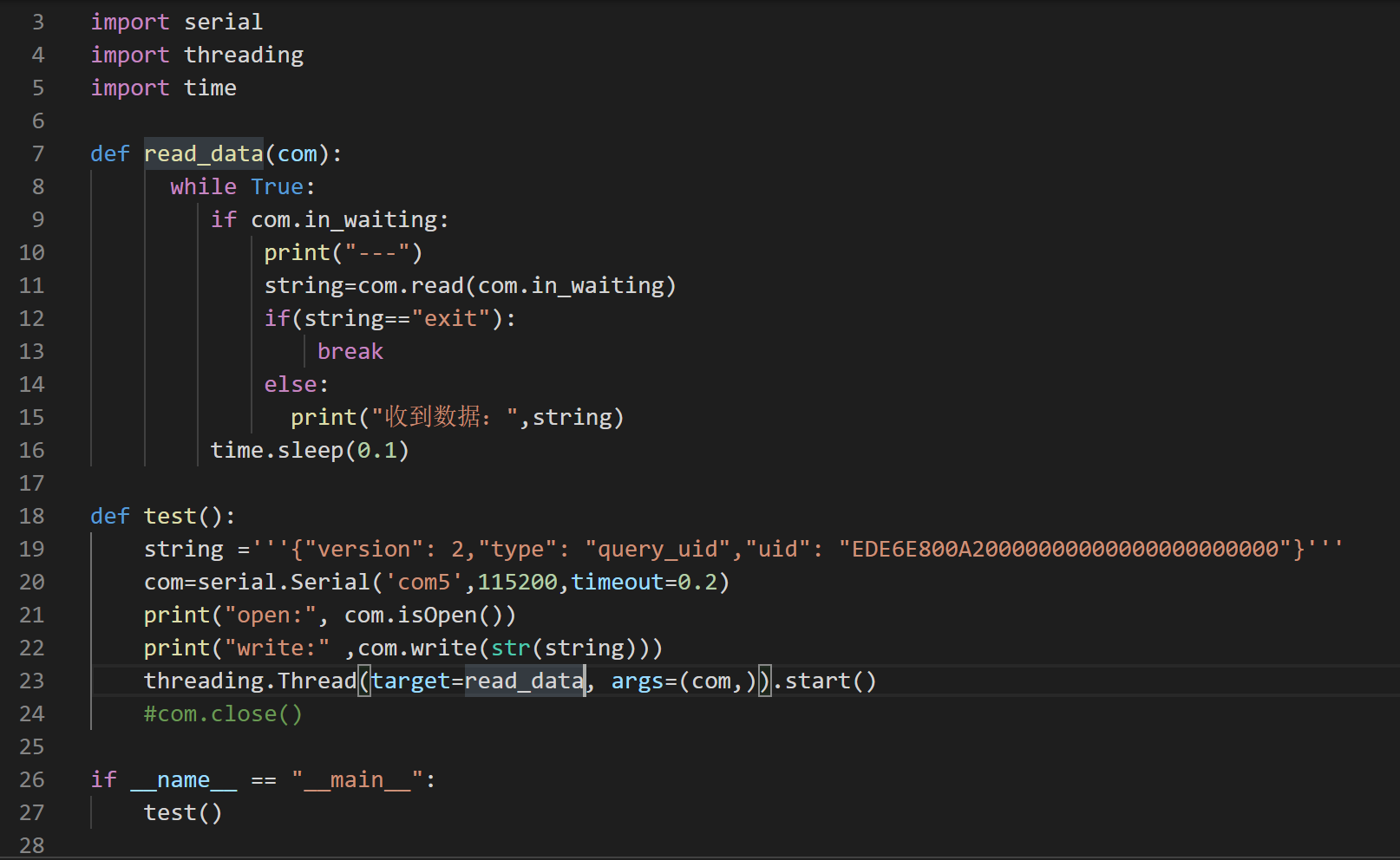
Task: Click the 'test()' call on line 27
Action: coord(184,812)
